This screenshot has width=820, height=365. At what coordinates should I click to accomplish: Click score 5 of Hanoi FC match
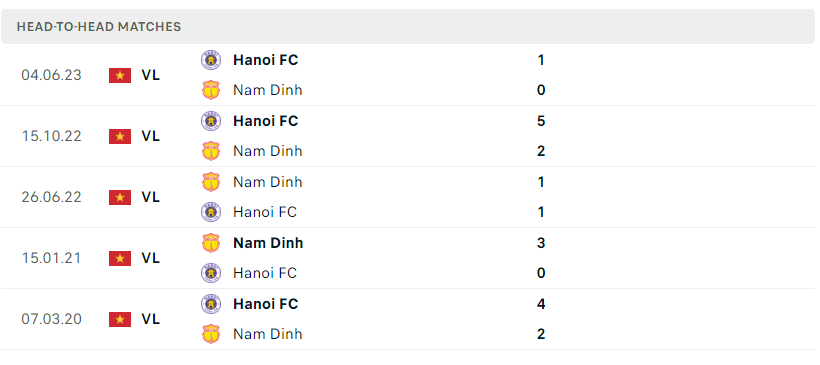point(541,121)
